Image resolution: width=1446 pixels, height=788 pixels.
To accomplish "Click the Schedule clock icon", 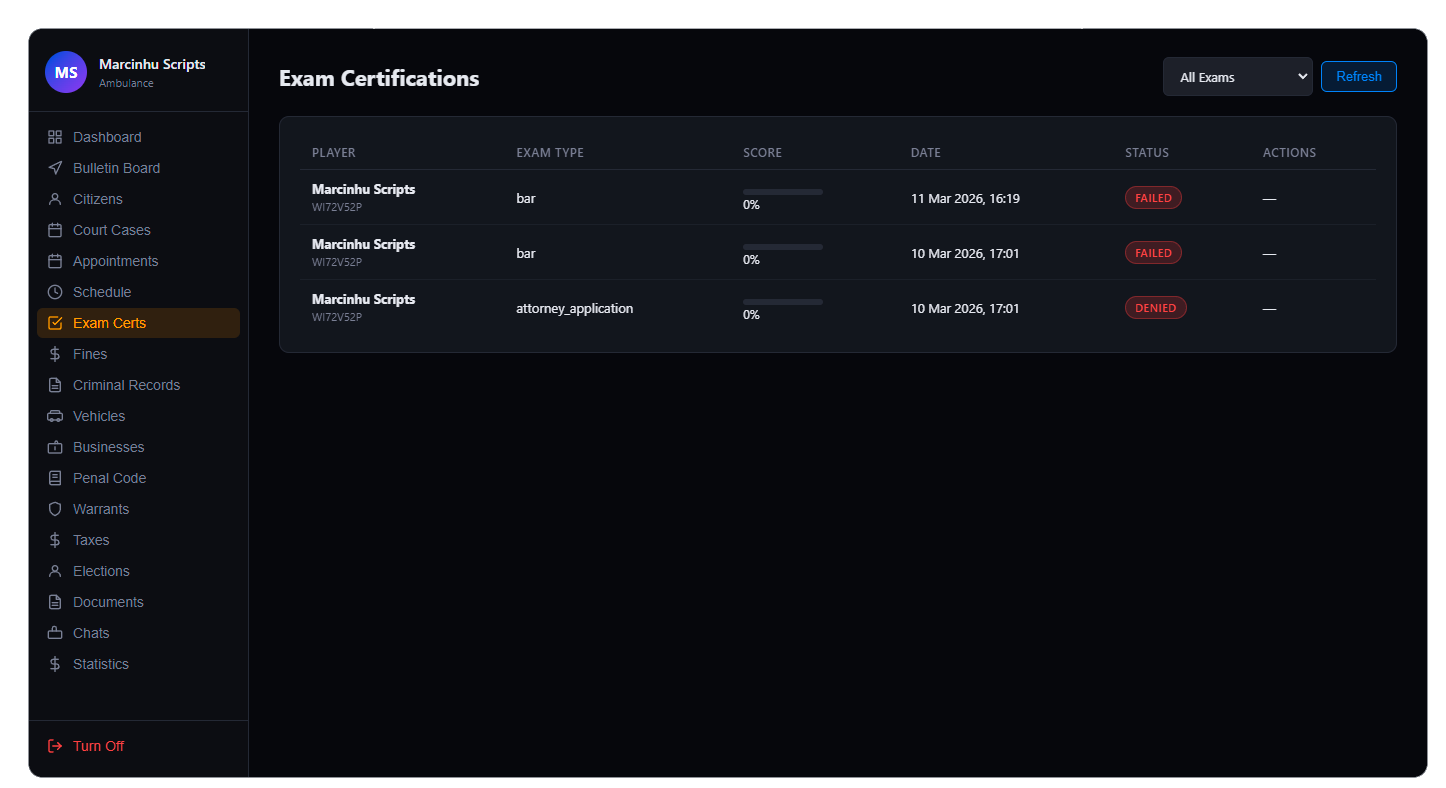I will 55,292.
